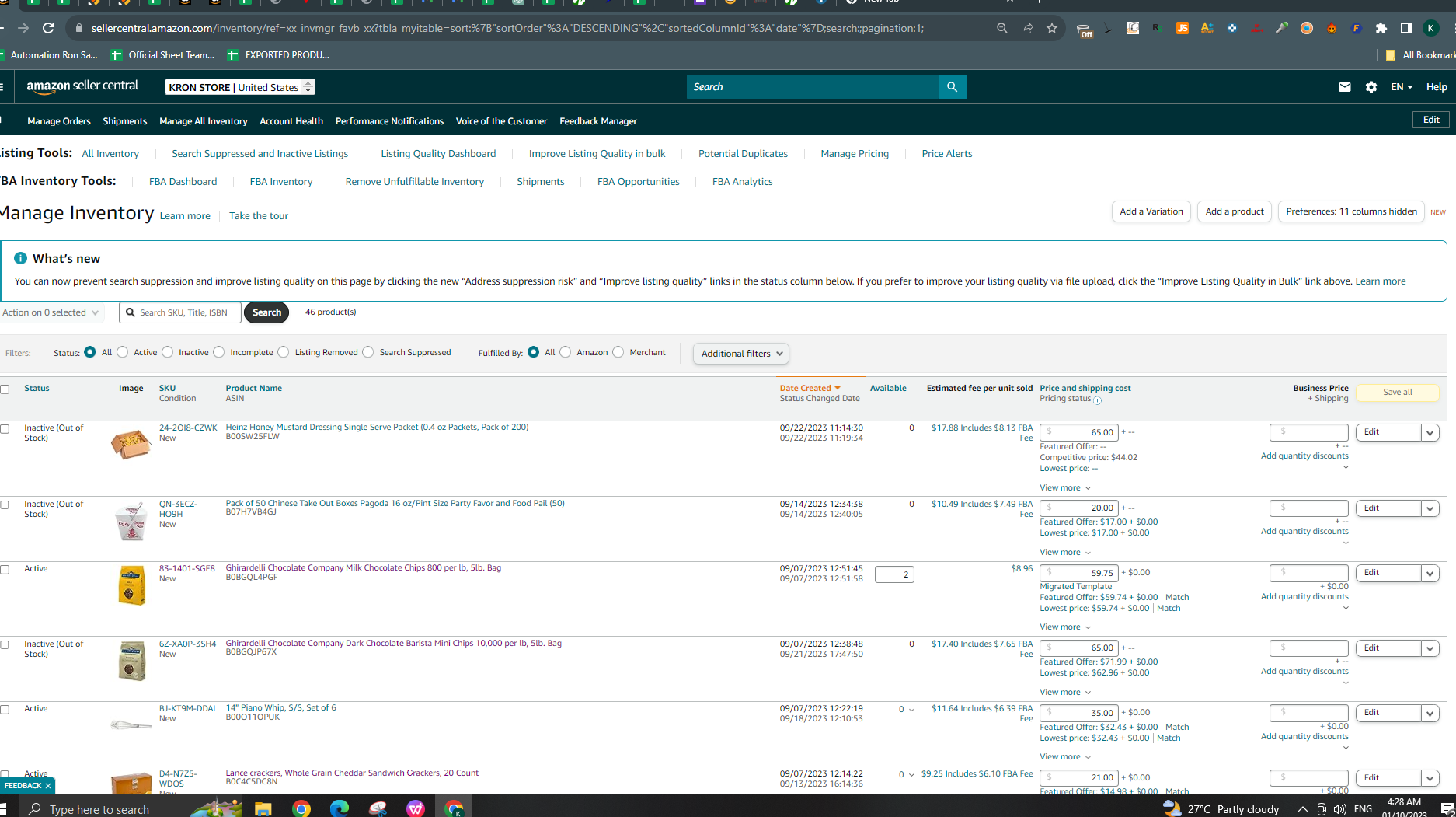The image size is (1456, 817).
Task: Open Manage All Inventory menu item
Action: click(204, 121)
